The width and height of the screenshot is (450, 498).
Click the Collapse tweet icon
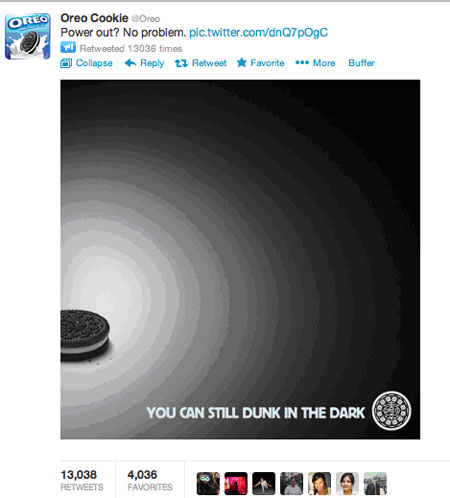tap(66, 63)
